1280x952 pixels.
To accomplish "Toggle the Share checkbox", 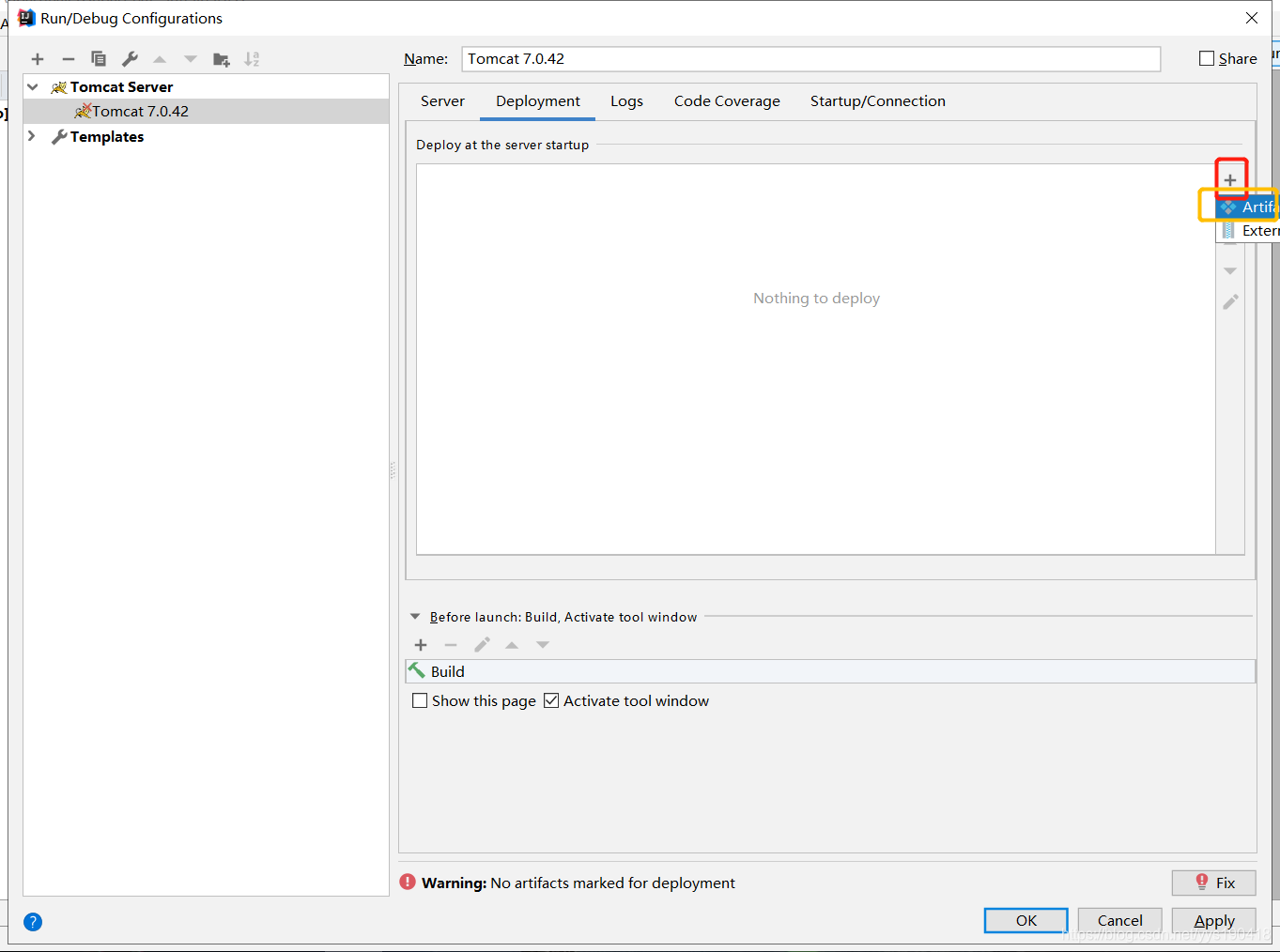I will click(1207, 58).
